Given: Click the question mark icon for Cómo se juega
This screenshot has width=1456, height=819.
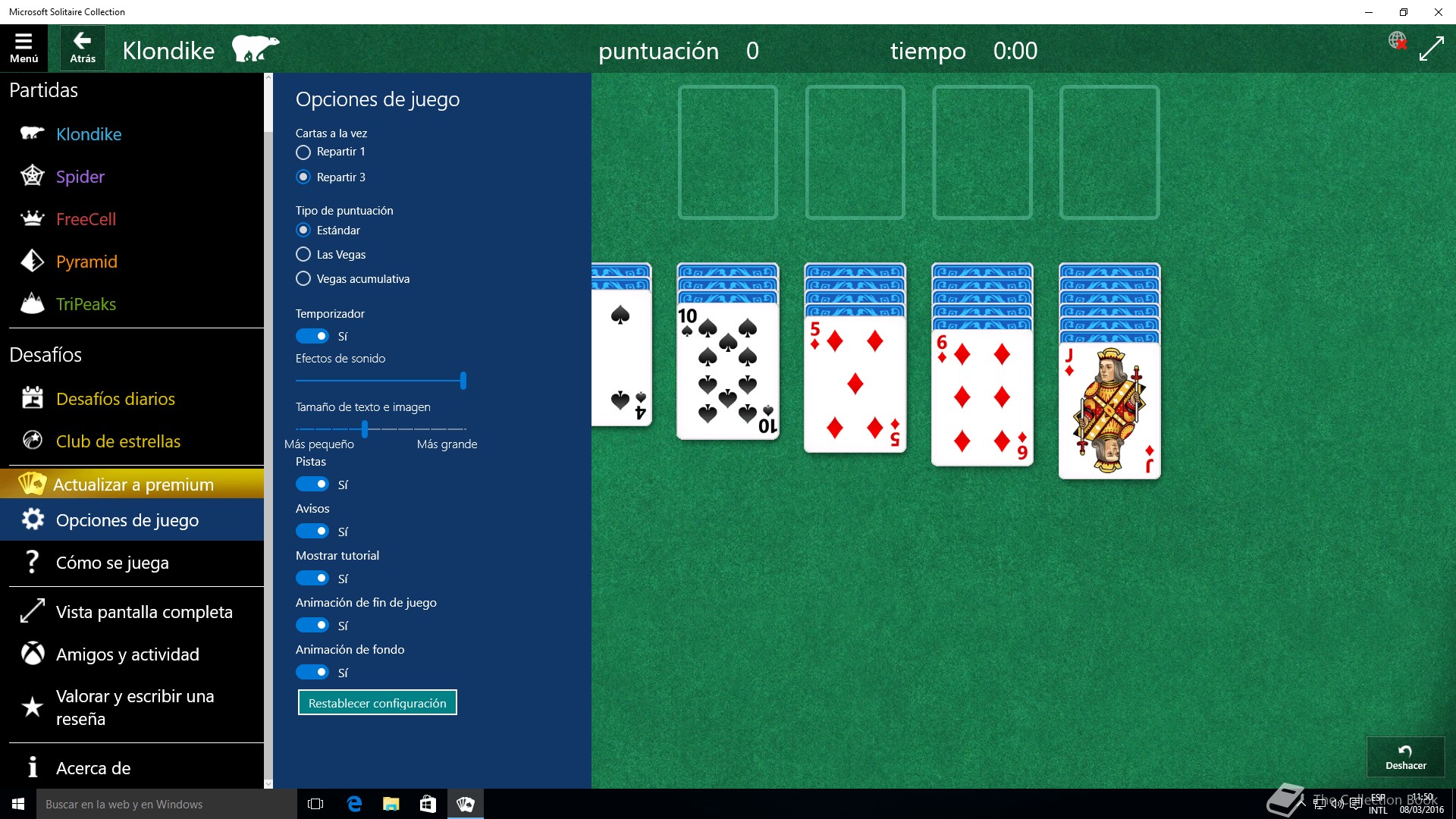Looking at the screenshot, I should (32, 562).
